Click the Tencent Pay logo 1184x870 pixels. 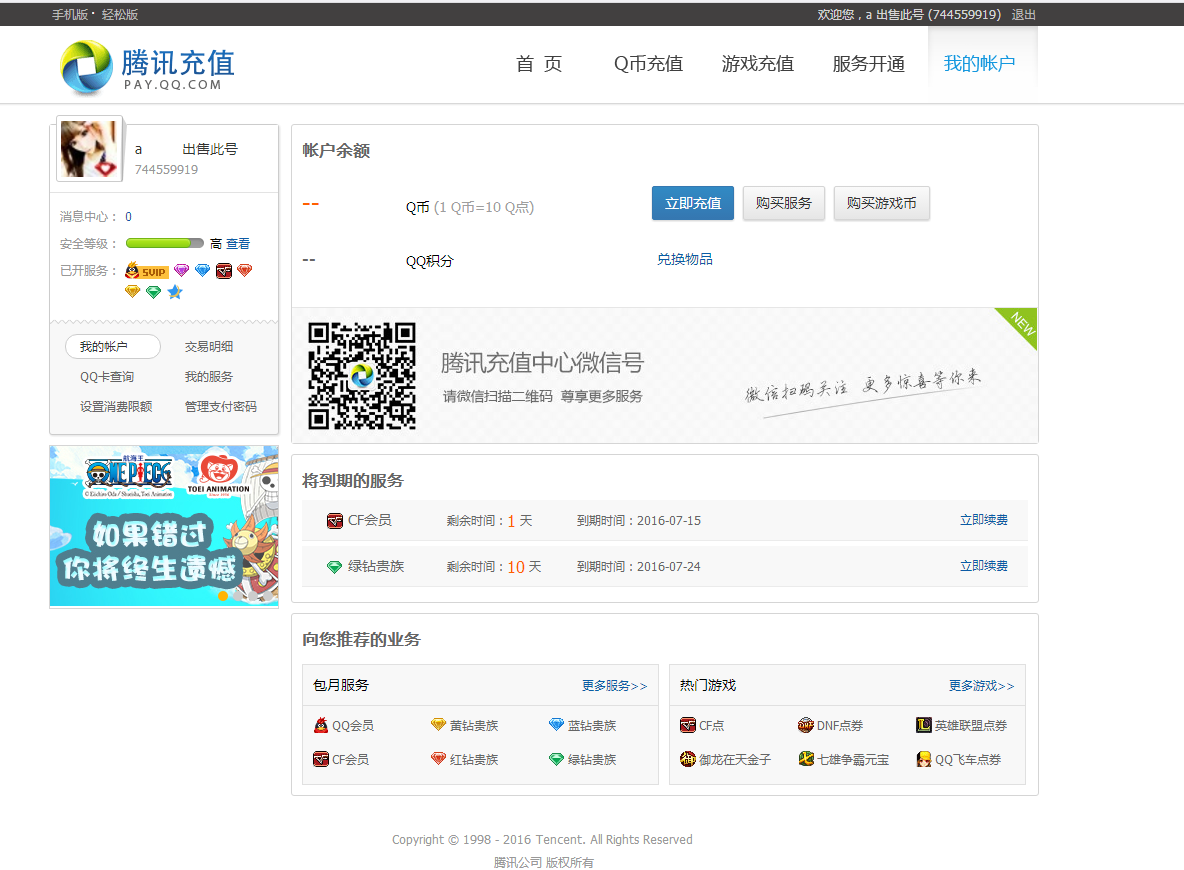[x=148, y=67]
